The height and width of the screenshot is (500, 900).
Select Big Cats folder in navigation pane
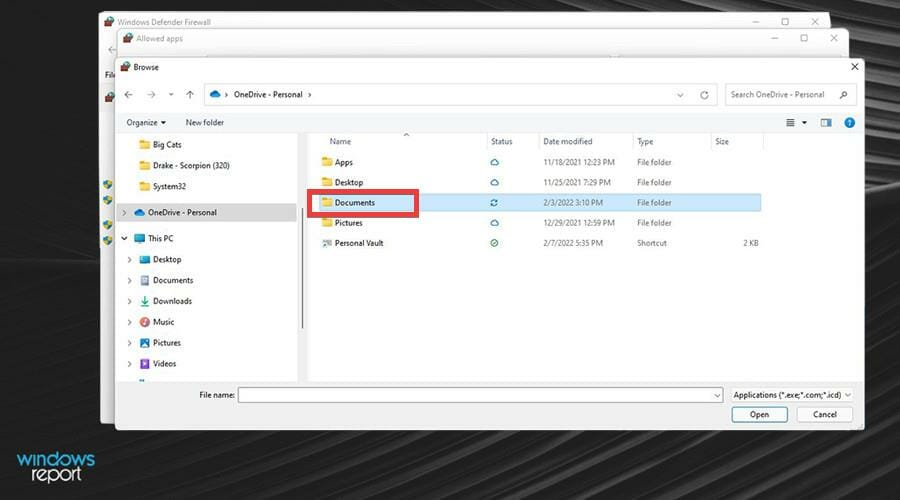[161, 145]
